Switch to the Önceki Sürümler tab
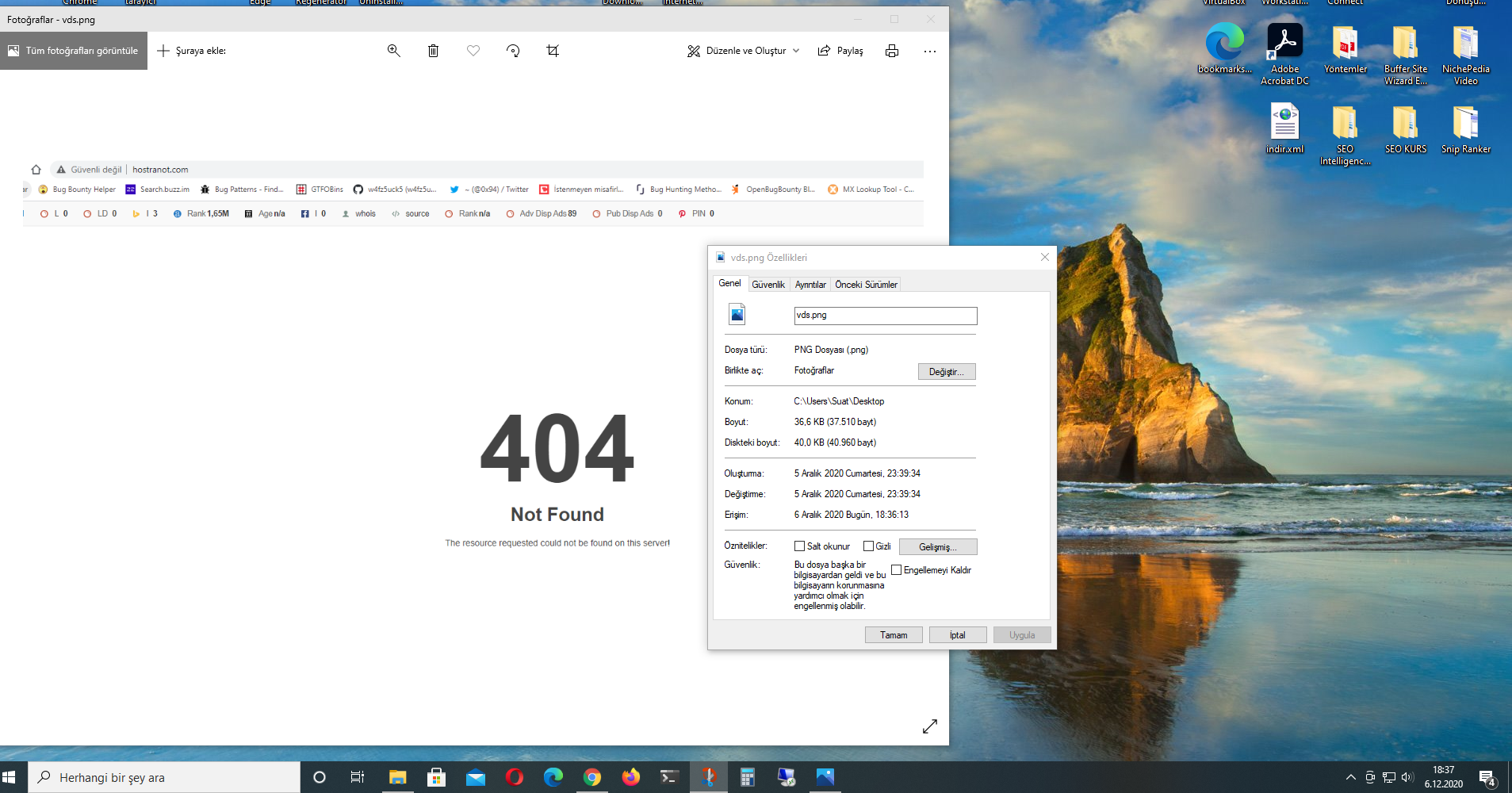The height and width of the screenshot is (793, 1512). [x=866, y=285]
